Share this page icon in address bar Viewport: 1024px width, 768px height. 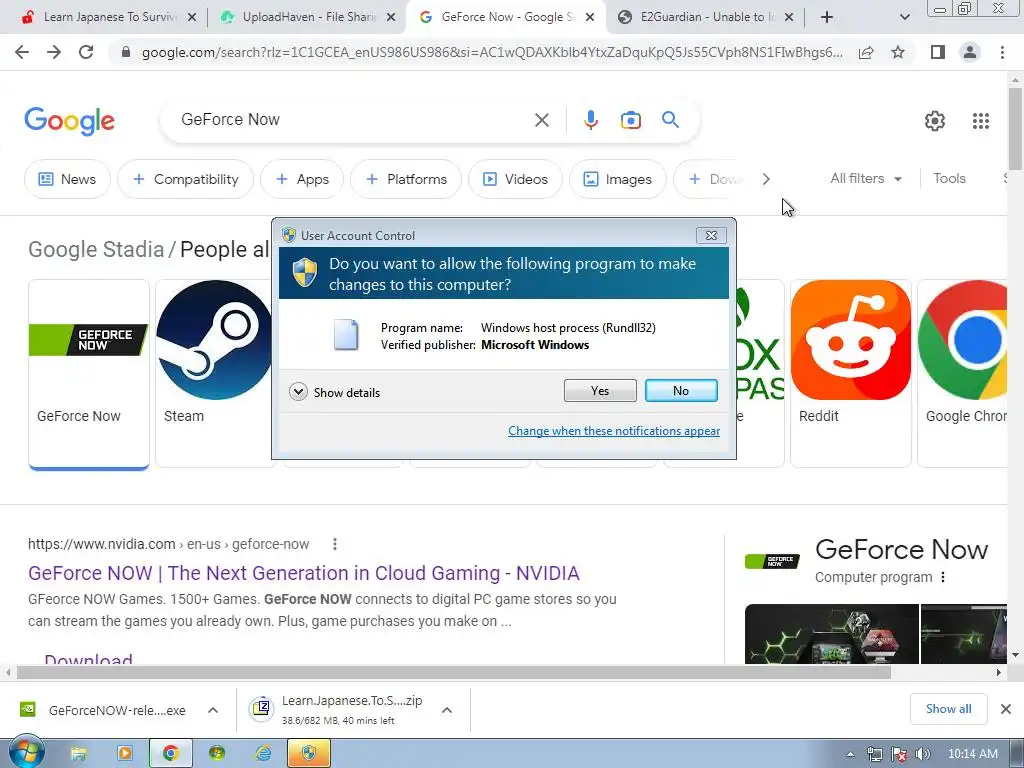(x=866, y=52)
